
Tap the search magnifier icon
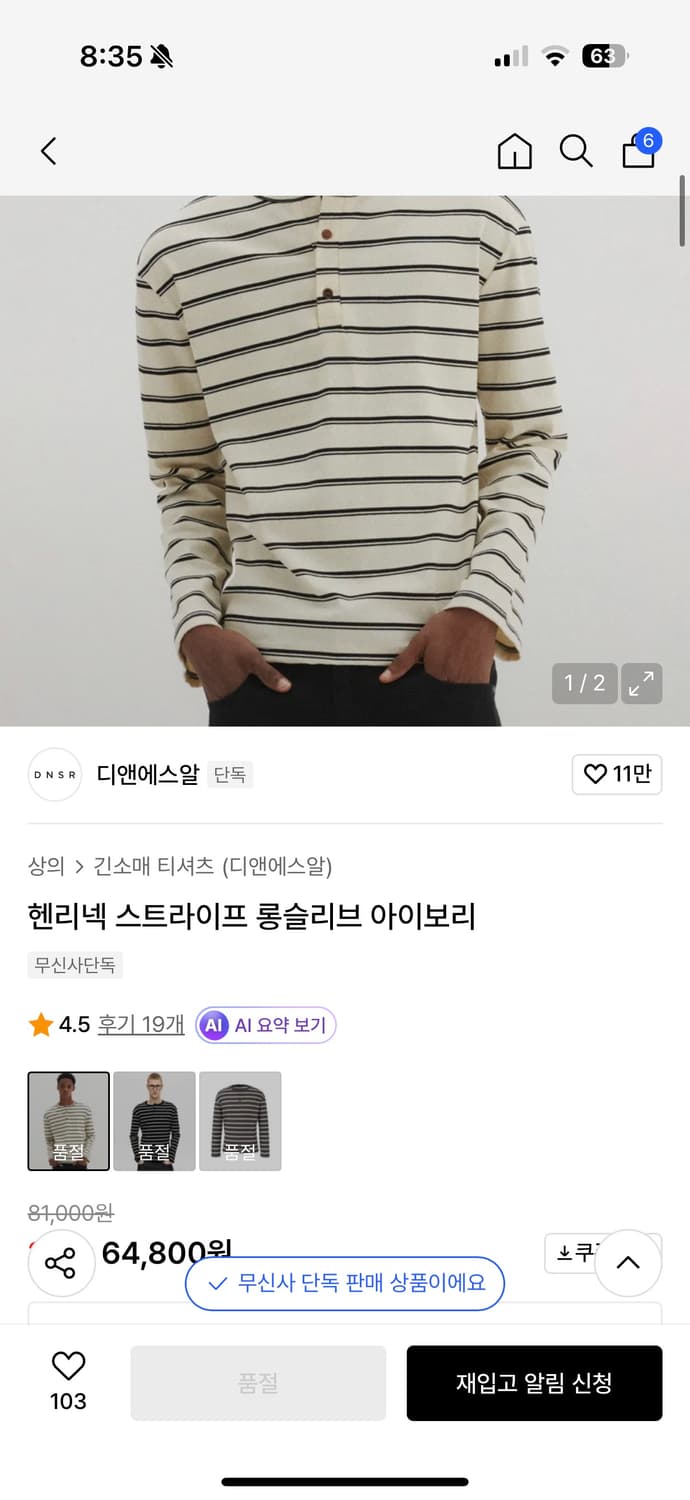[576, 151]
